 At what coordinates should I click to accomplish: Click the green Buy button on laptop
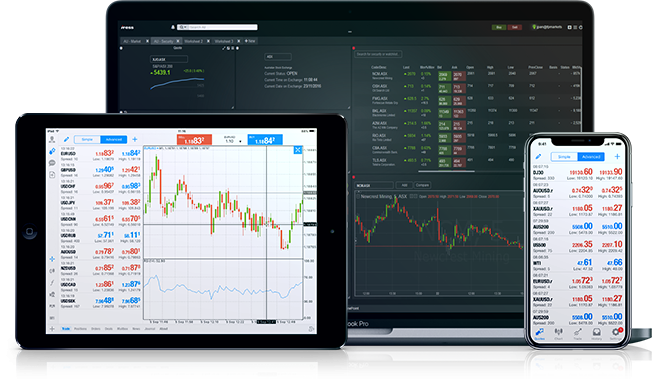[x=499, y=27]
